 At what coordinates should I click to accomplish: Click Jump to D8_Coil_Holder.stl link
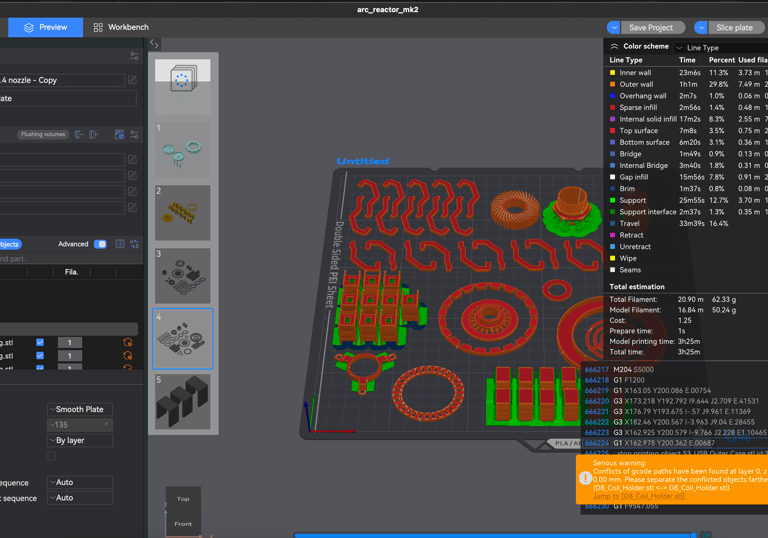(639, 496)
